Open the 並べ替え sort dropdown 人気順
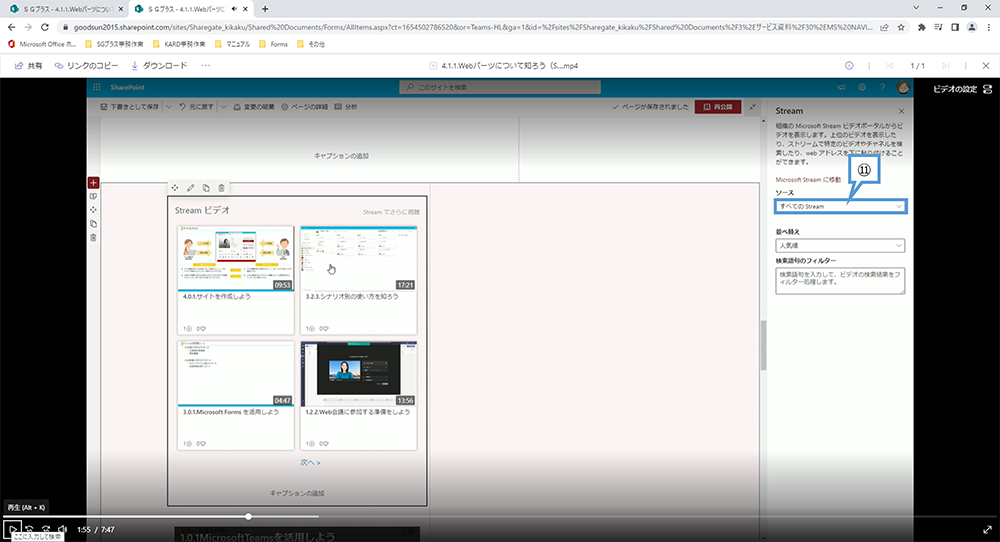 (x=841, y=245)
